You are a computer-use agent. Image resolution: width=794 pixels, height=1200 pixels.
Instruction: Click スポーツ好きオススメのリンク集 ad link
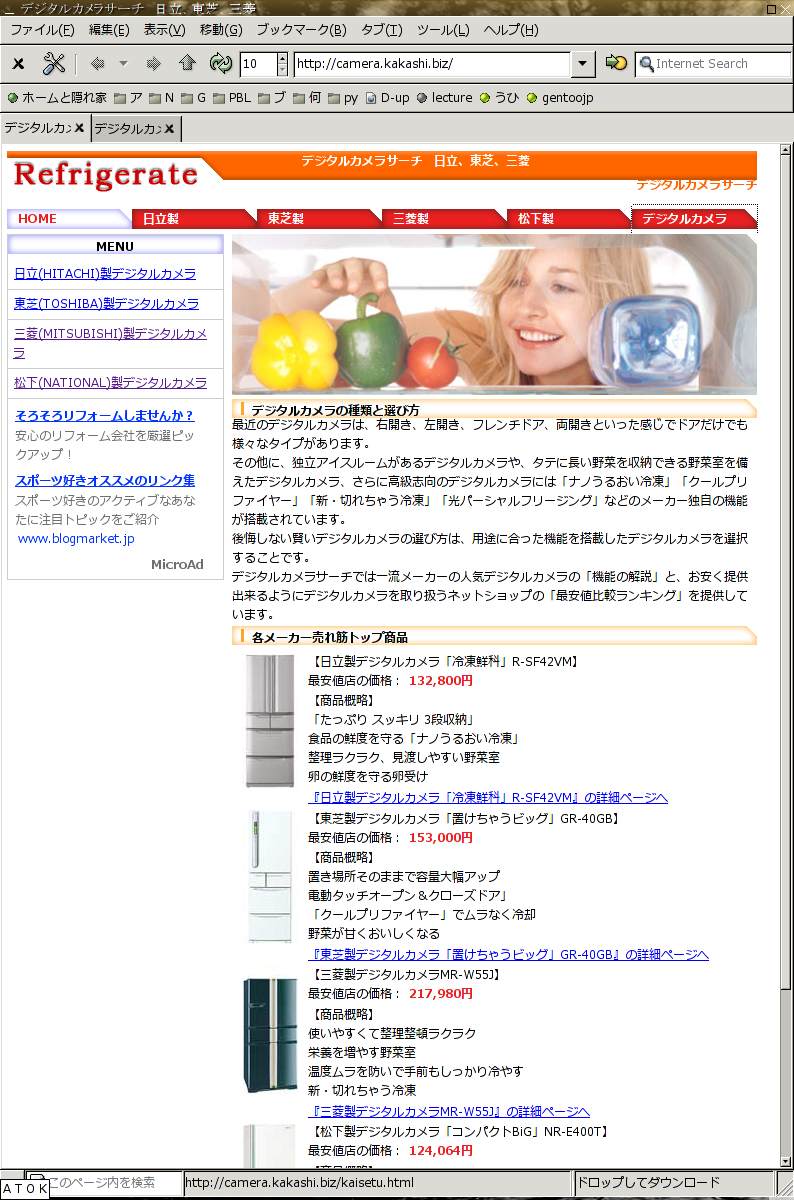pyautogui.click(x=105, y=480)
